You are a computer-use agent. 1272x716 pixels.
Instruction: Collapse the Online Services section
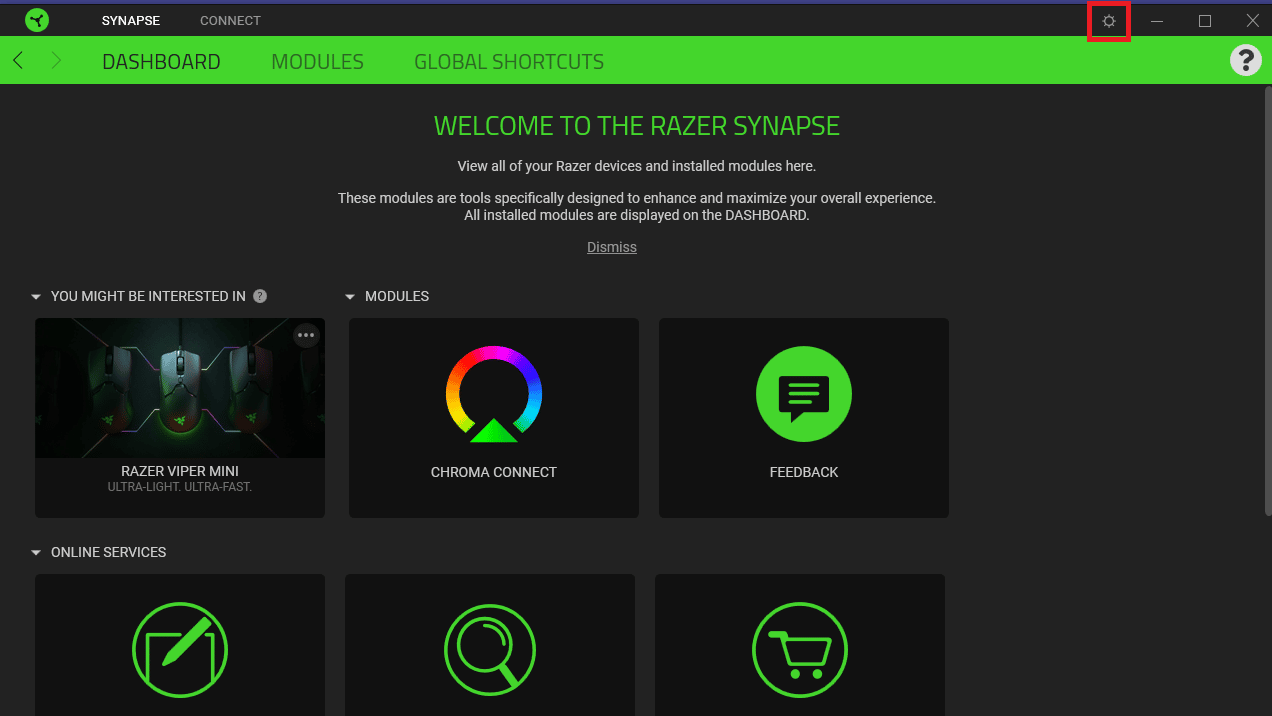[36, 552]
